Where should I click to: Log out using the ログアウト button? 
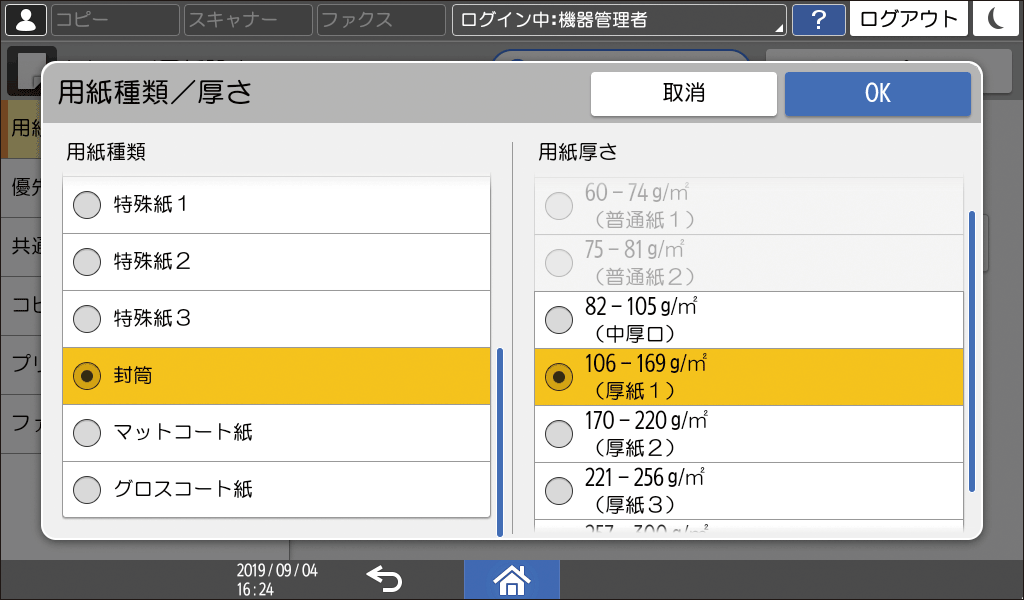click(908, 19)
